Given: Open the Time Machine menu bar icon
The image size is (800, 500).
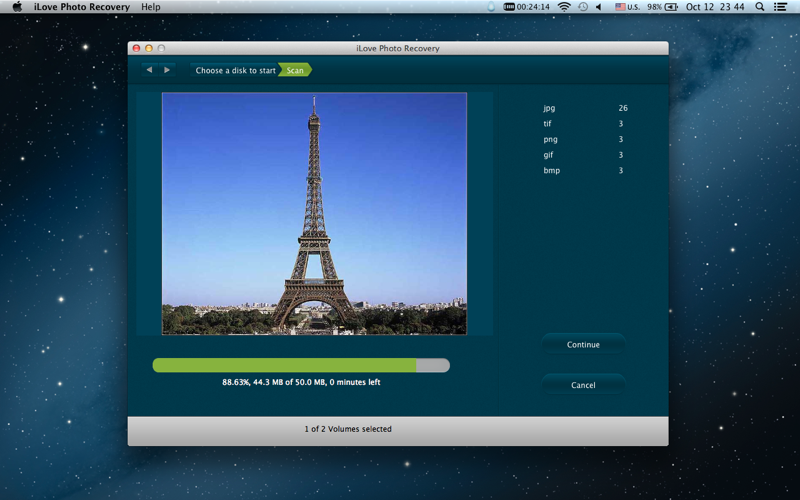Looking at the screenshot, I should (583, 7).
